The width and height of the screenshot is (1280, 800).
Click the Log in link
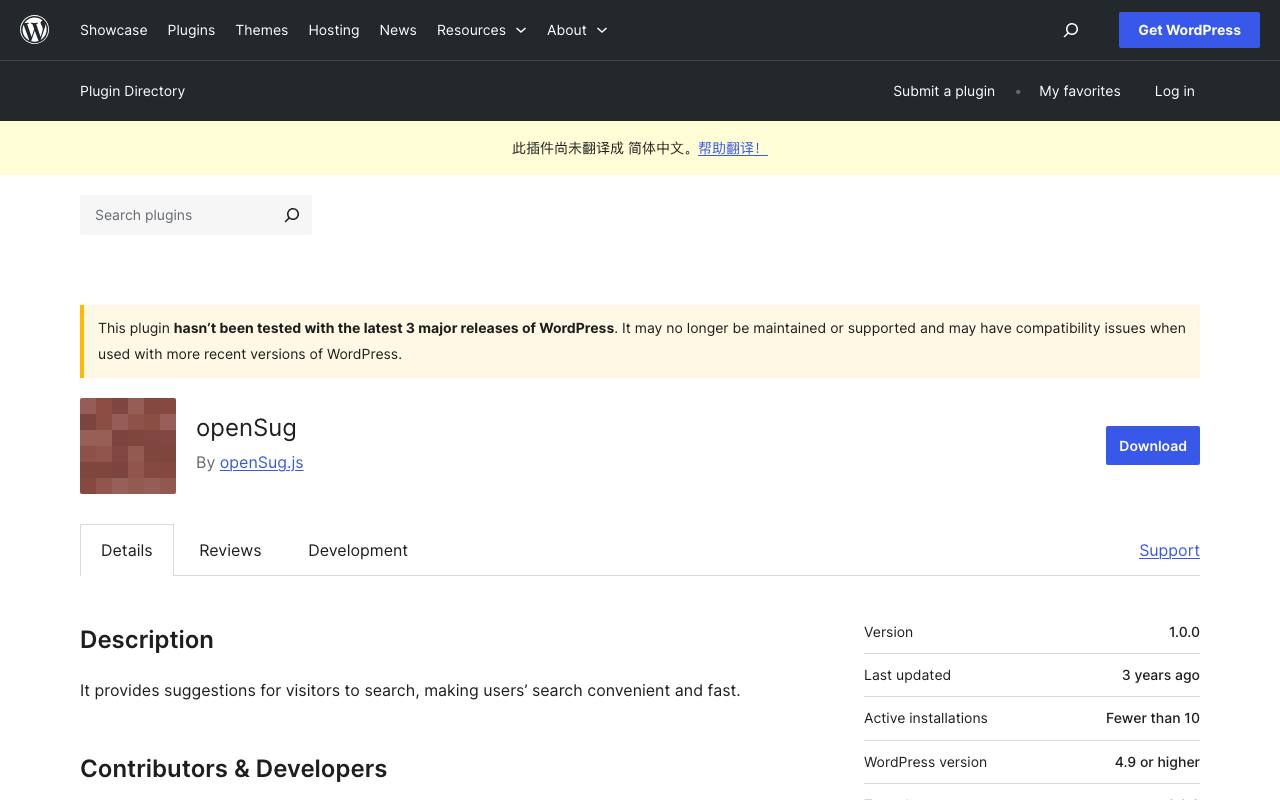point(1175,91)
